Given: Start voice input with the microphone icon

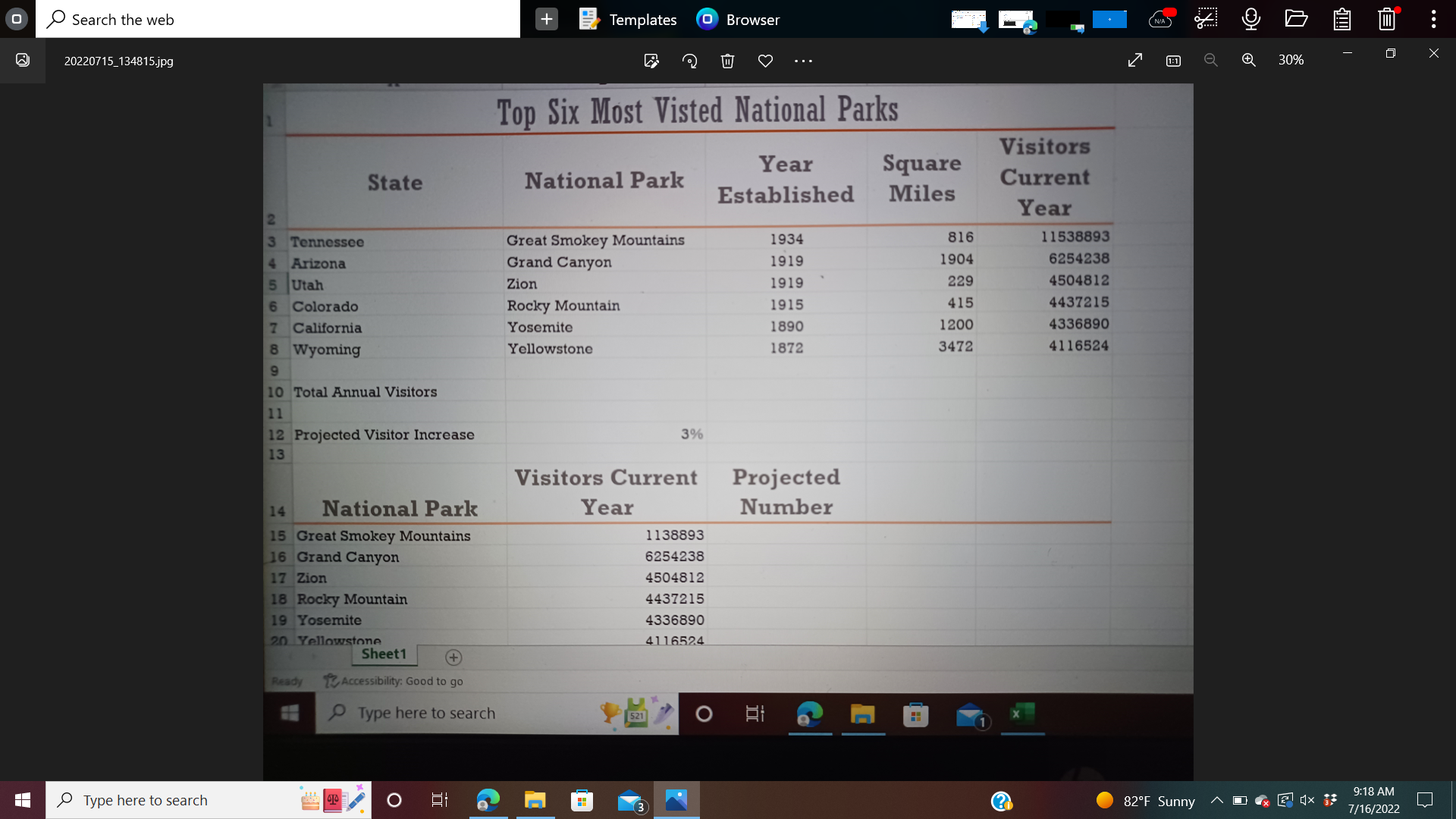Looking at the screenshot, I should (x=1250, y=19).
